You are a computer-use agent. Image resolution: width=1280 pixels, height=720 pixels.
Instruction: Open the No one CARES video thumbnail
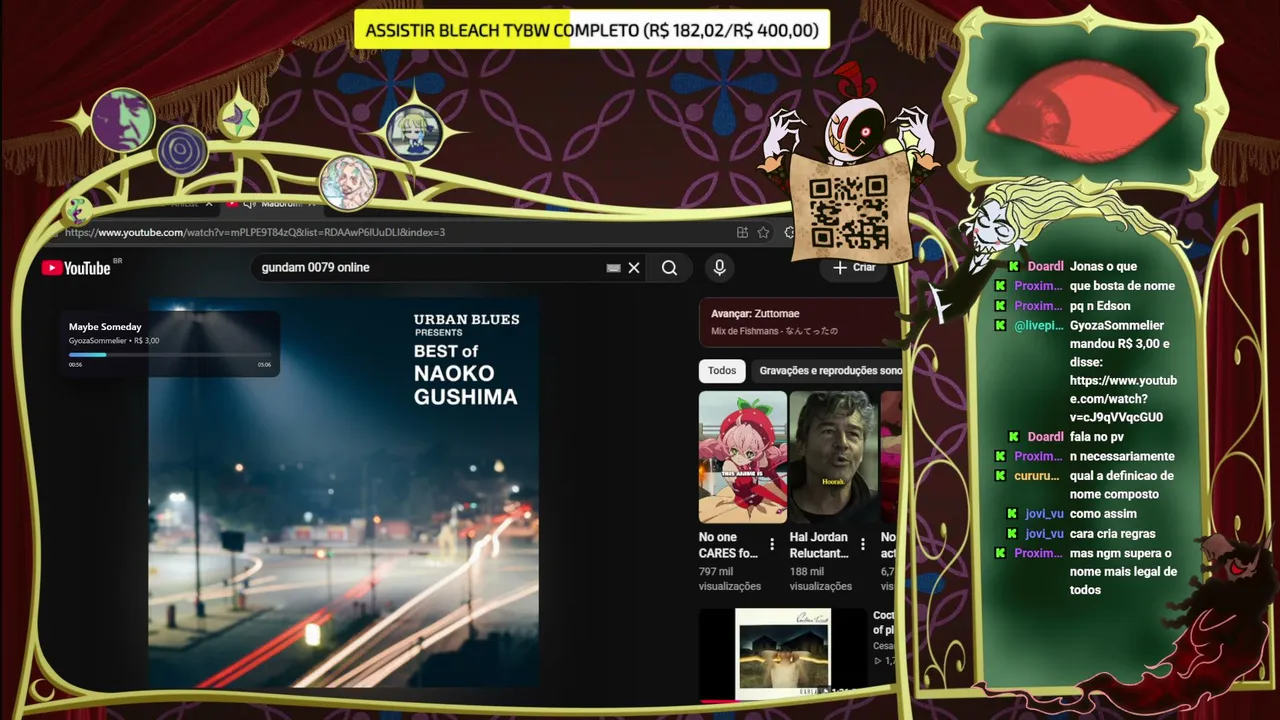(743, 457)
